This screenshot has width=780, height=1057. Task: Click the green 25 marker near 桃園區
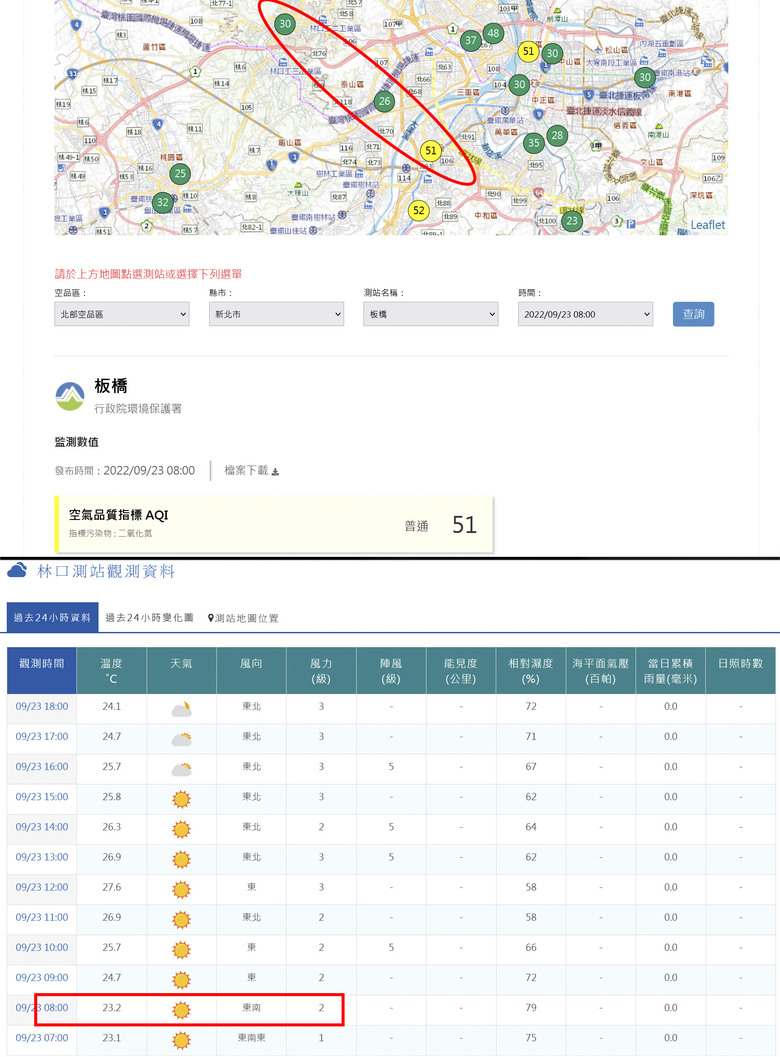179,174
